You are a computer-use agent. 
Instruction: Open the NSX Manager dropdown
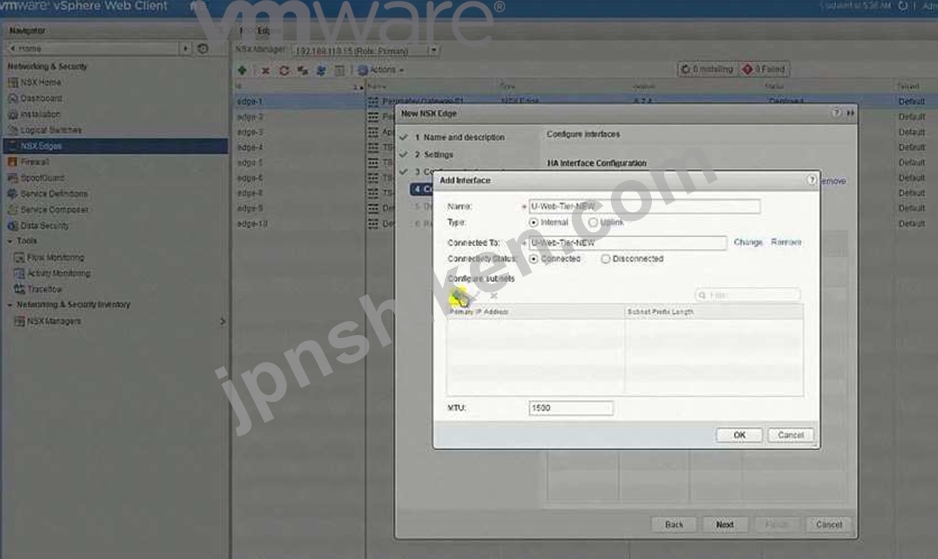tap(434, 50)
